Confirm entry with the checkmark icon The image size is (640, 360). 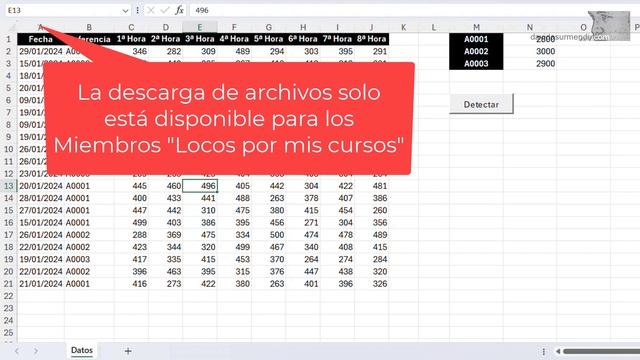165,11
